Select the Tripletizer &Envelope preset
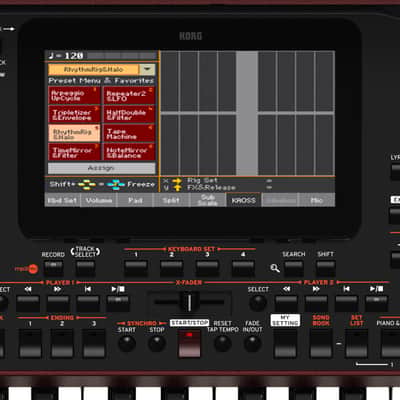Screen dimensions: 400x400 74,114
